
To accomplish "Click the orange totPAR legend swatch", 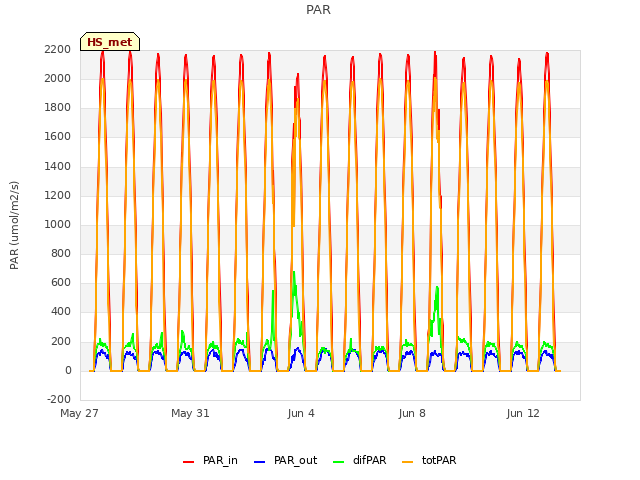I will [408, 462].
